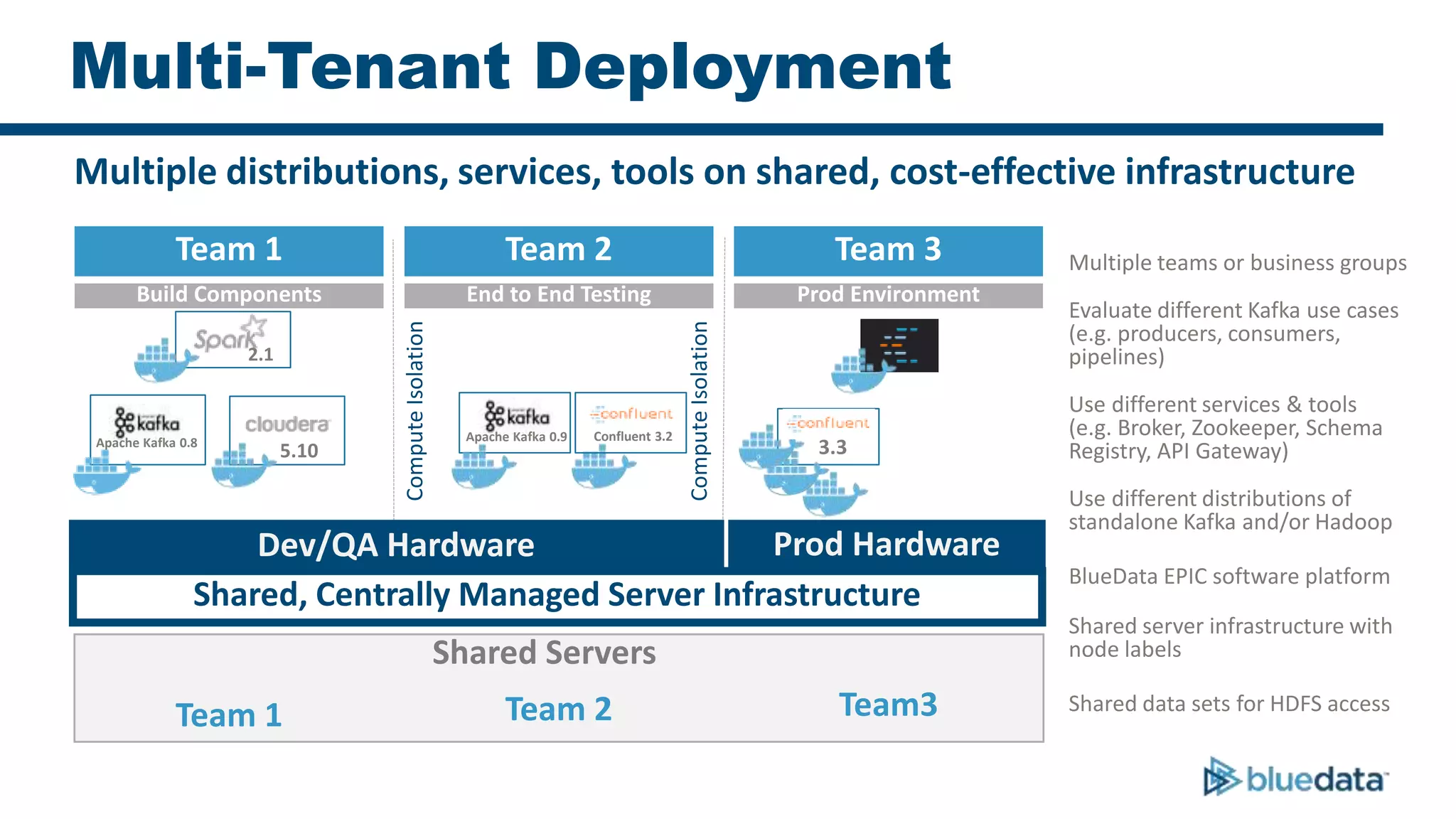This screenshot has height=819, width=1456.
Task: Click the Confluent 3.2 logo box
Action: point(631,422)
